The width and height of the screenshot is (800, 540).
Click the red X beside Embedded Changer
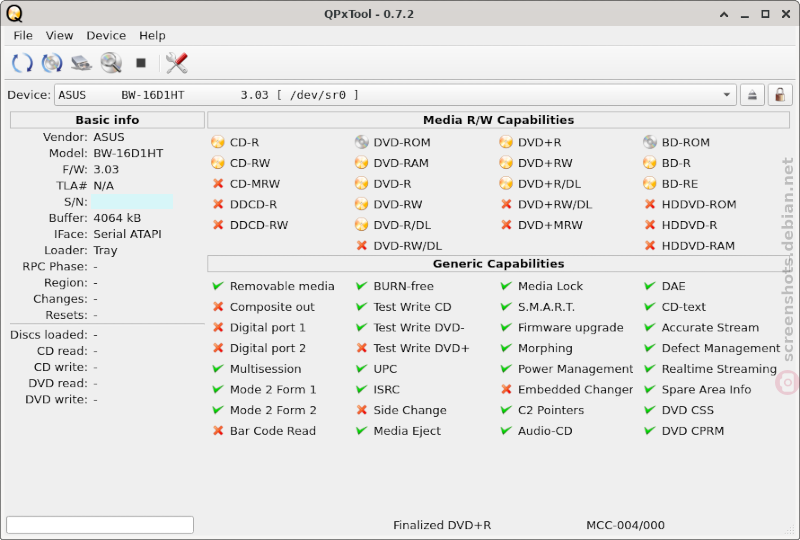tap(506, 389)
